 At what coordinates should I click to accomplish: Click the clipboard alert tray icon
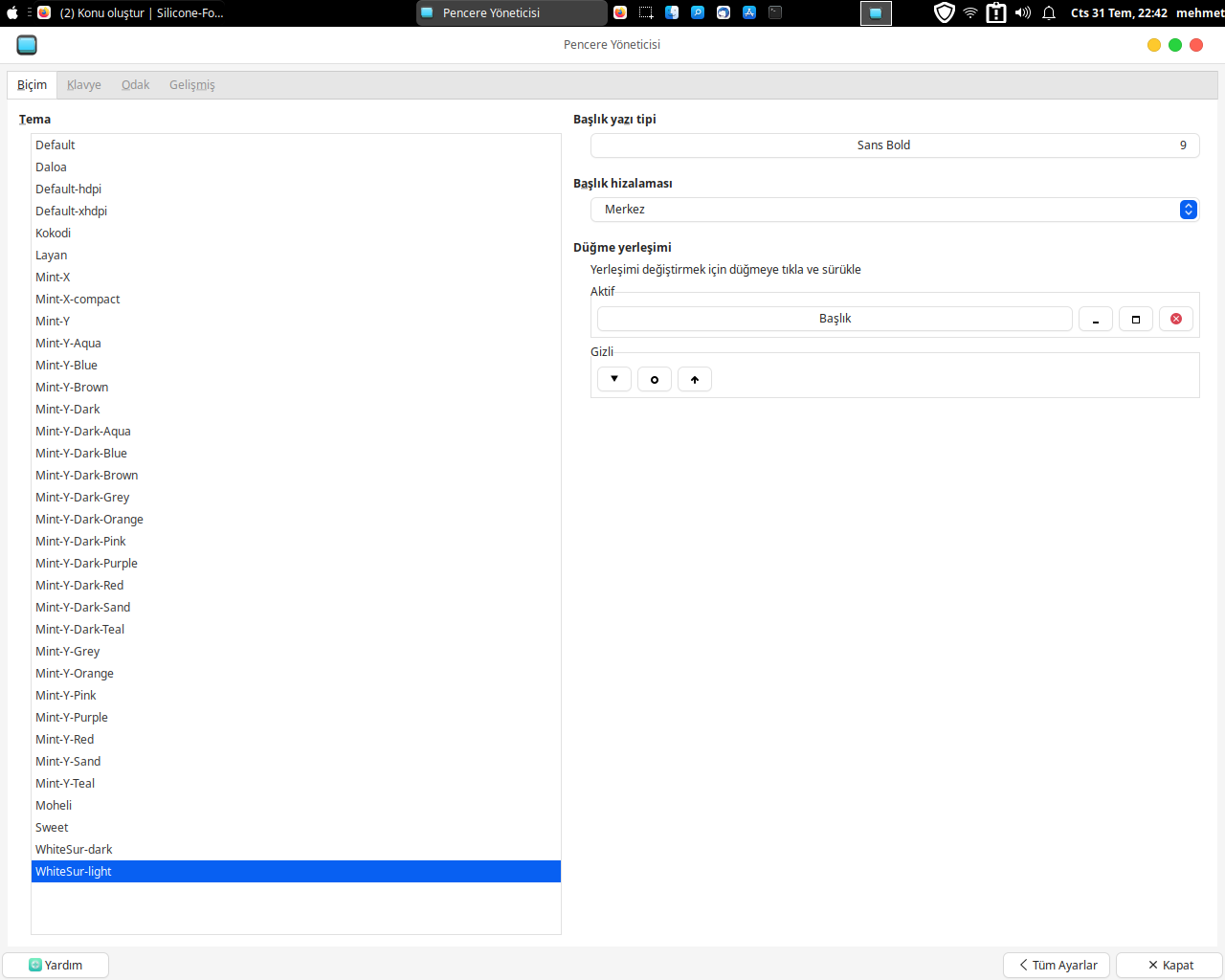[996, 12]
